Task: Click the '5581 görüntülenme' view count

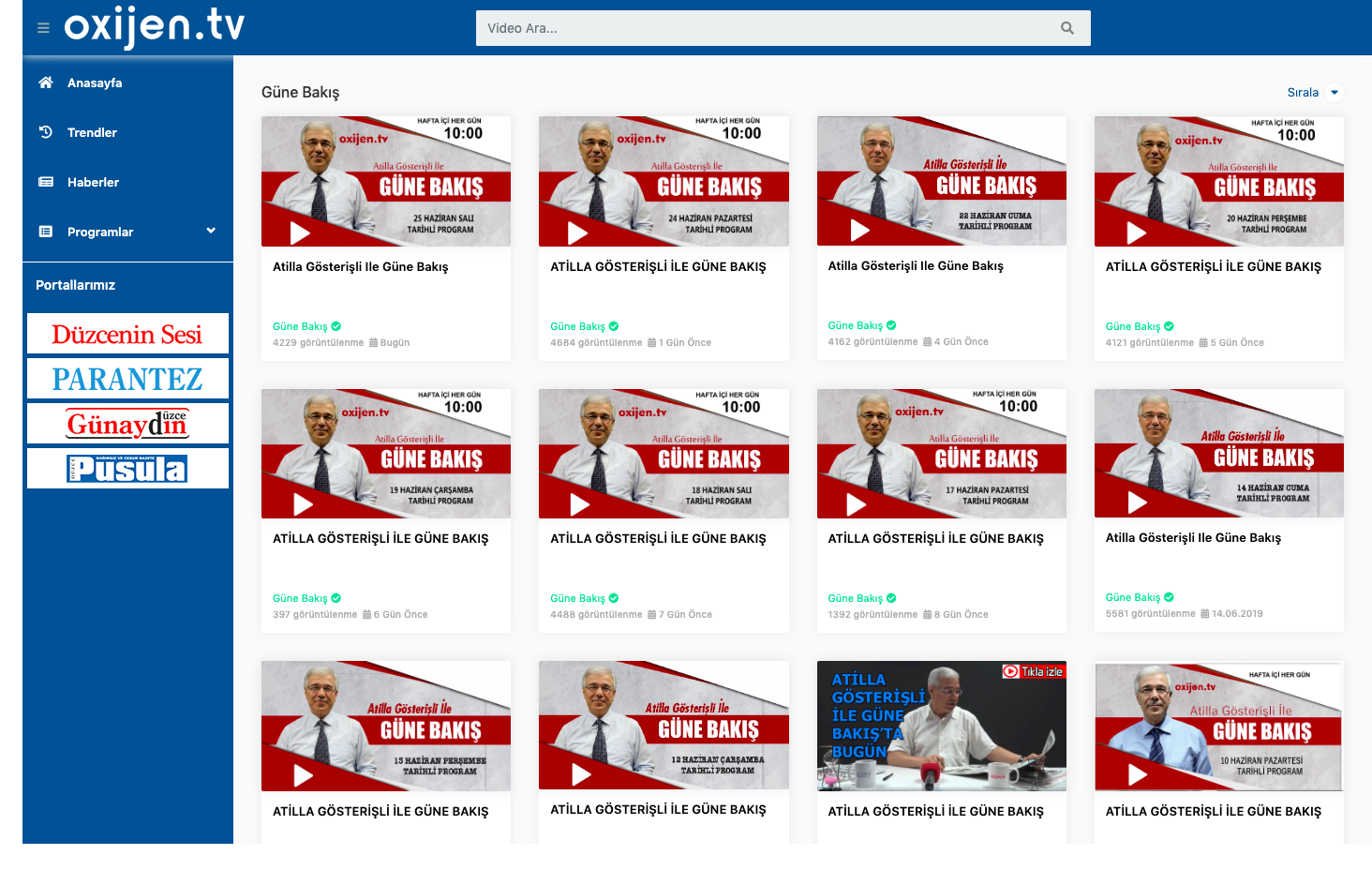Action: pyautogui.click(x=1150, y=614)
